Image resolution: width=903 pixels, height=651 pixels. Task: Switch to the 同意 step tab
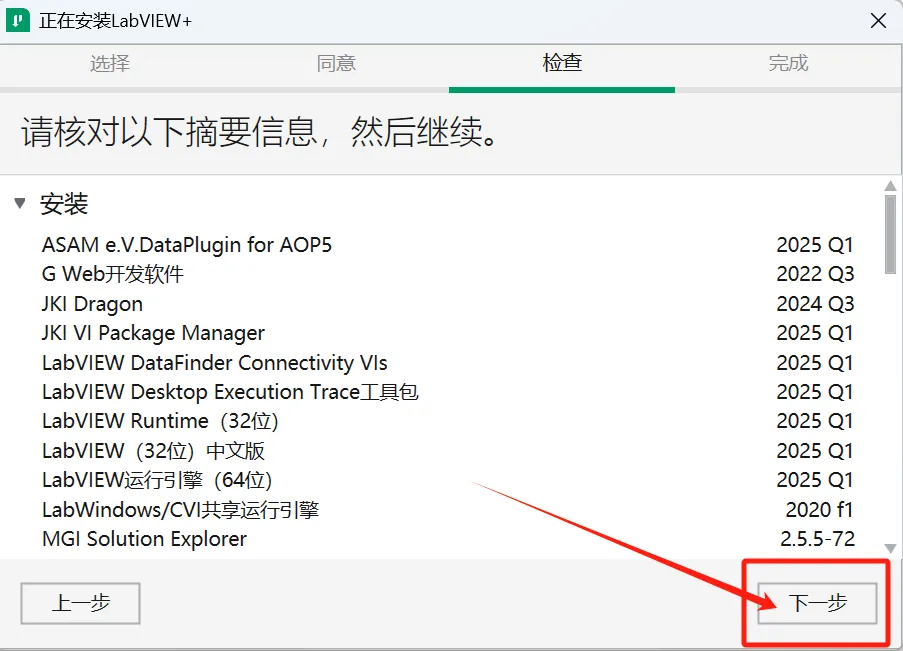tap(336, 63)
